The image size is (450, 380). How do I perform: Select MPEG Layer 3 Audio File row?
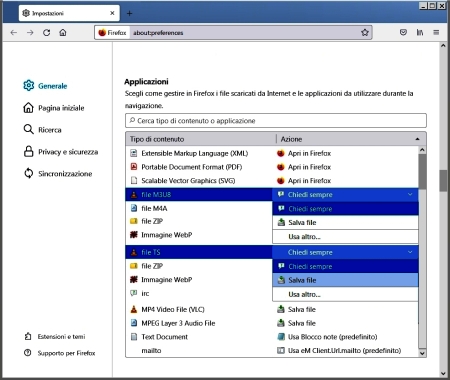pos(272,323)
